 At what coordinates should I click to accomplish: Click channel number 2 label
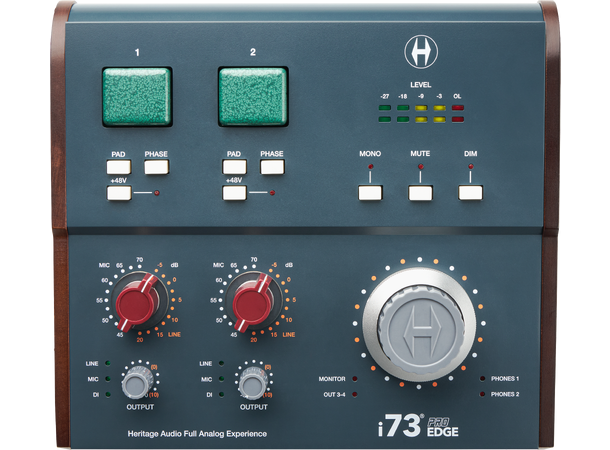tap(253, 52)
